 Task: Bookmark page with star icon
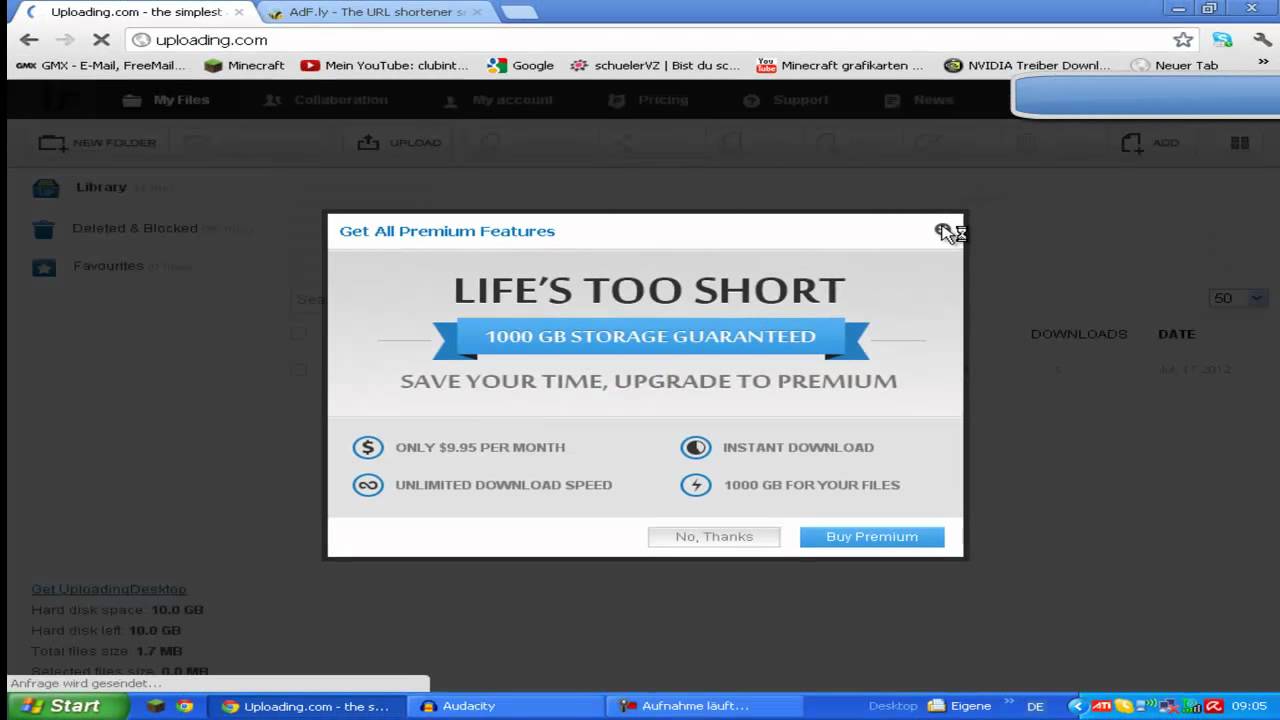[1183, 40]
